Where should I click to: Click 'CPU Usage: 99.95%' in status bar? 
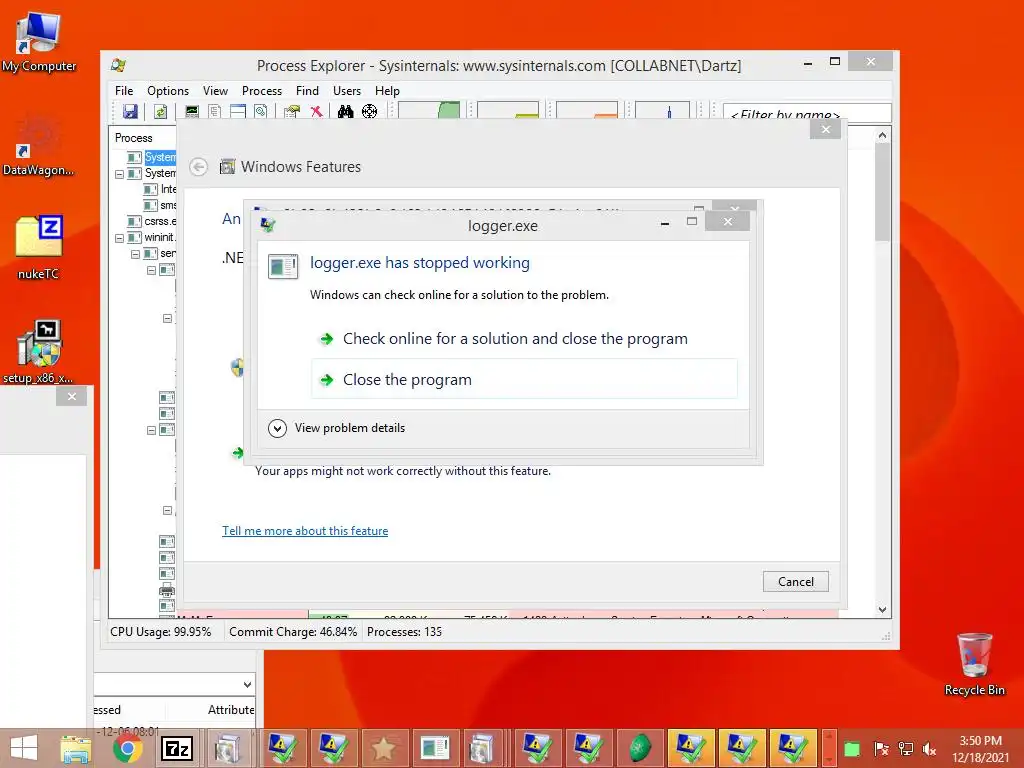161,632
